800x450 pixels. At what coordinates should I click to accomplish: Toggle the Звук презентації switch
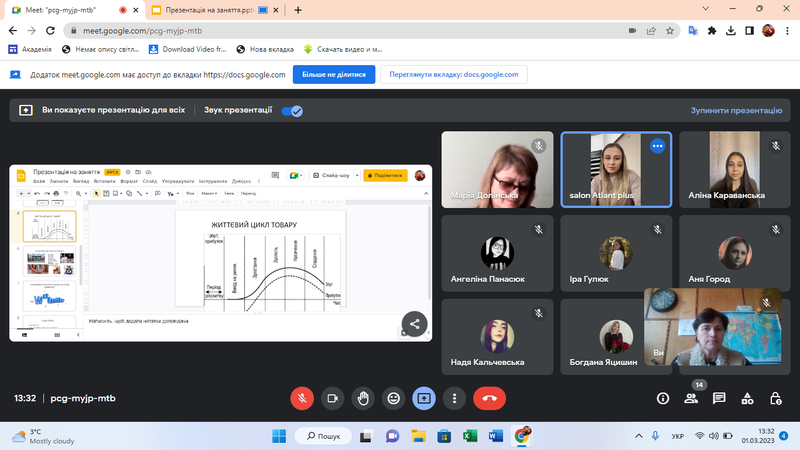click(x=292, y=111)
